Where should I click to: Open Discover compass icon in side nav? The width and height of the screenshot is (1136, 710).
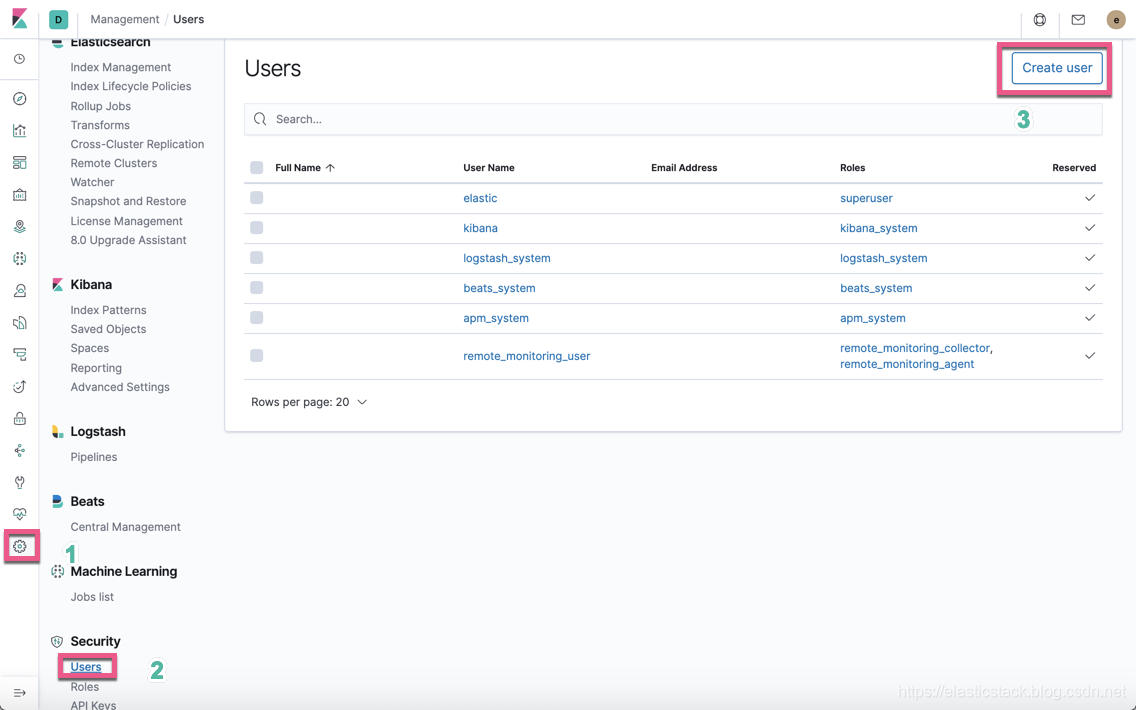[x=20, y=99]
